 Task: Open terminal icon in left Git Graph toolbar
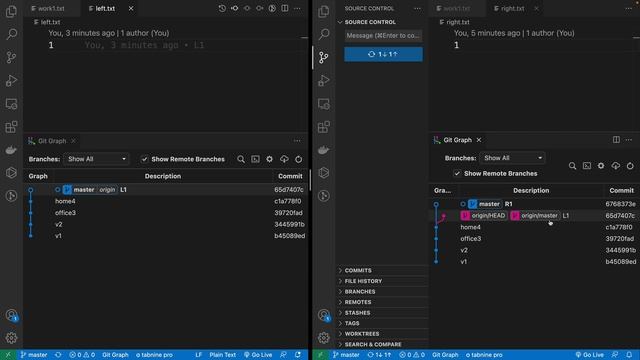tap(256, 159)
